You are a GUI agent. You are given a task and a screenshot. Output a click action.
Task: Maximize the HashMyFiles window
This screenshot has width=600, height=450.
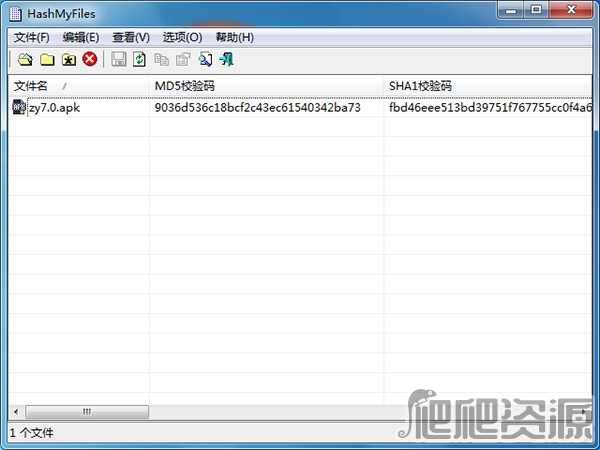[x=536, y=10]
